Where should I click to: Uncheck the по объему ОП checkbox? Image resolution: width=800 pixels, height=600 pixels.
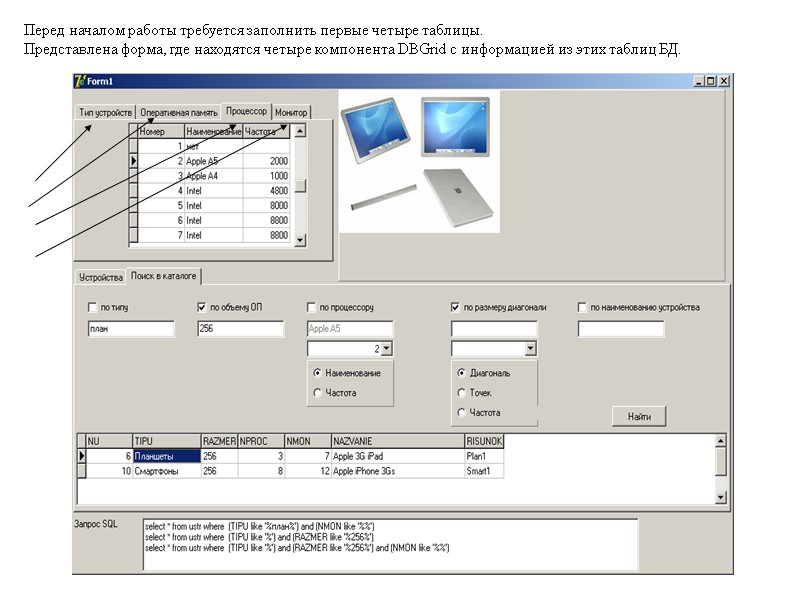pos(202,307)
